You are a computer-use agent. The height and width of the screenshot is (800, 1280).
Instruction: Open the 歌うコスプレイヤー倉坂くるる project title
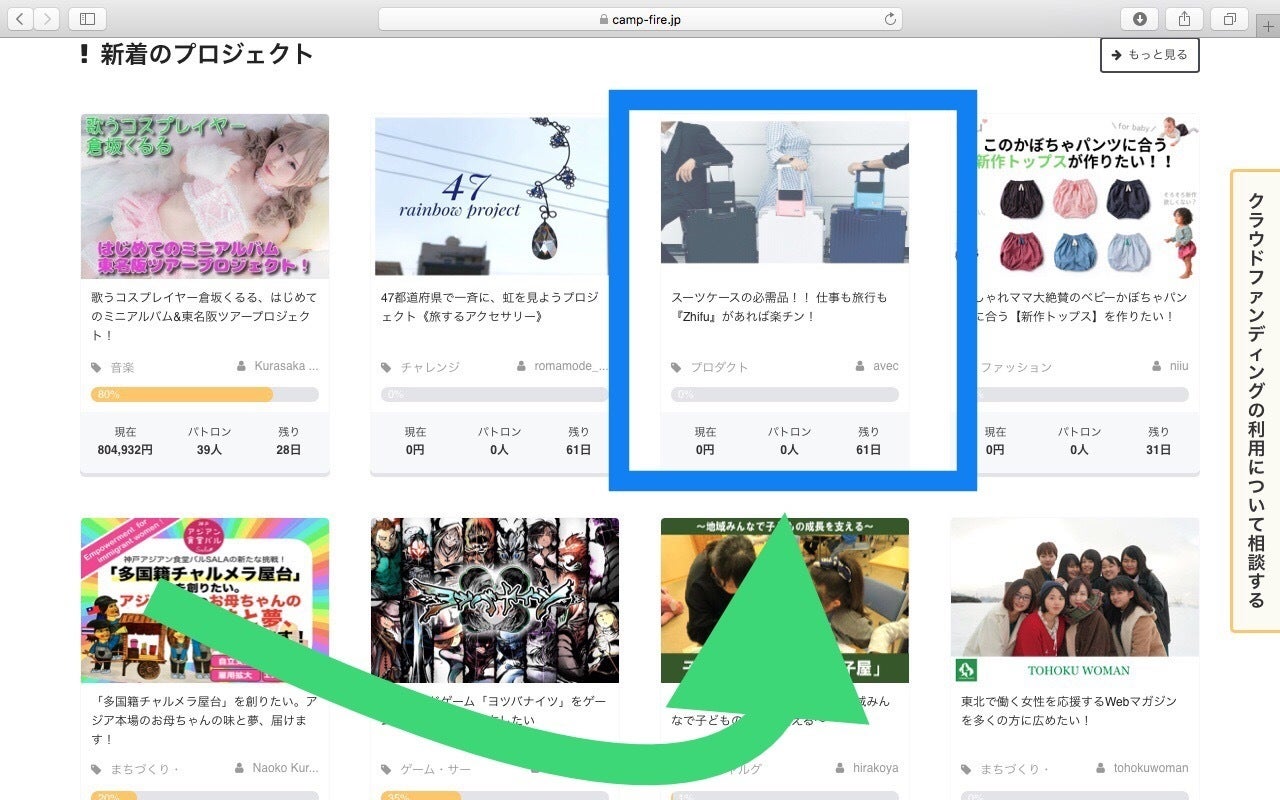[204, 317]
